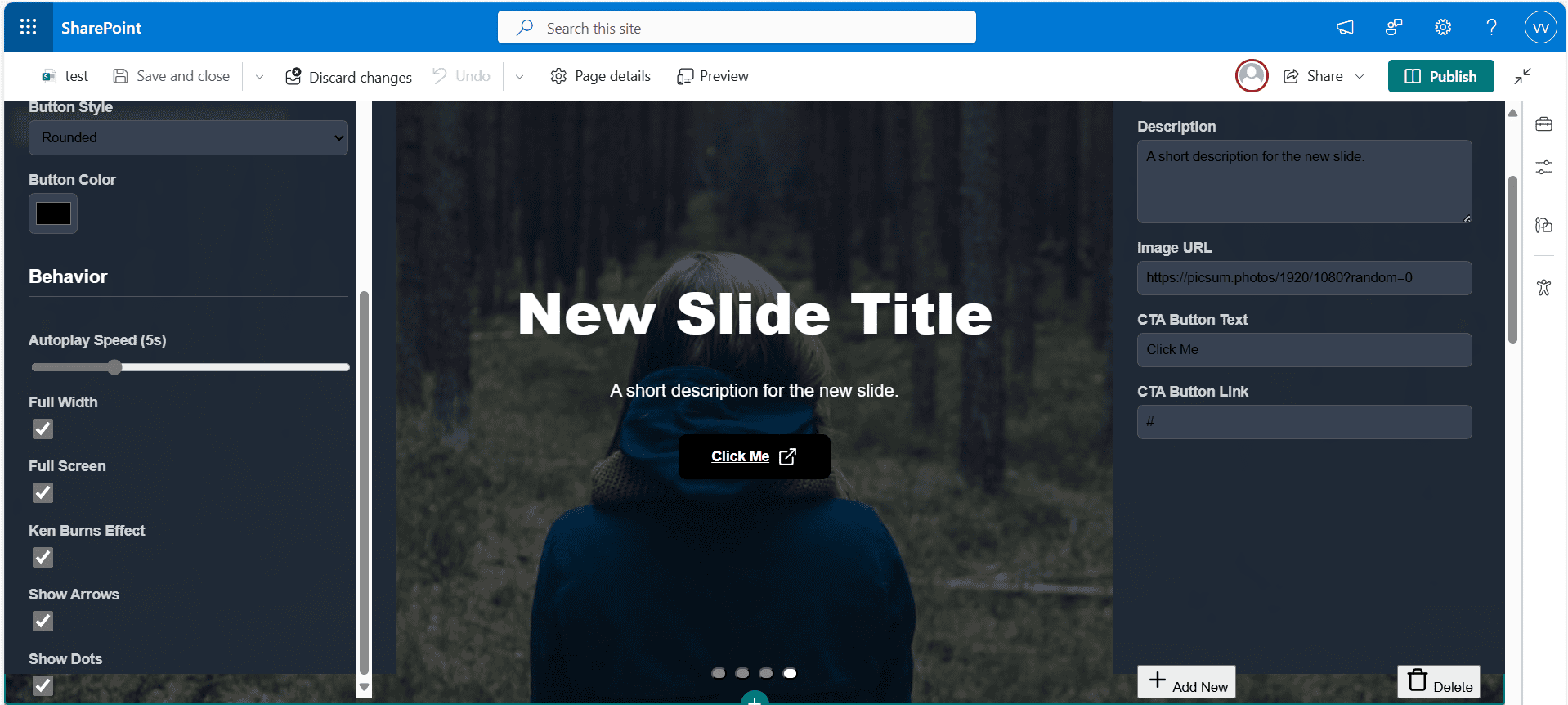Expand the Share dropdown arrow
The image size is (1568, 705).
click(1360, 76)
